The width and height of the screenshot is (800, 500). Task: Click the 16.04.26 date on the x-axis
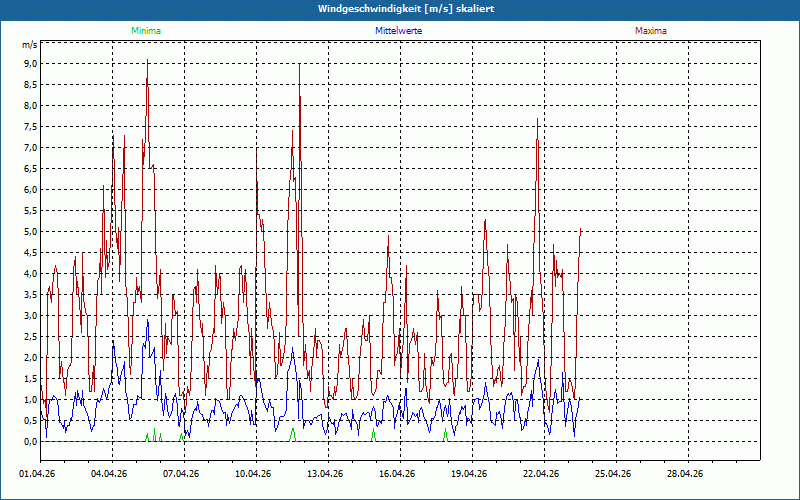(x=399, y=474)
